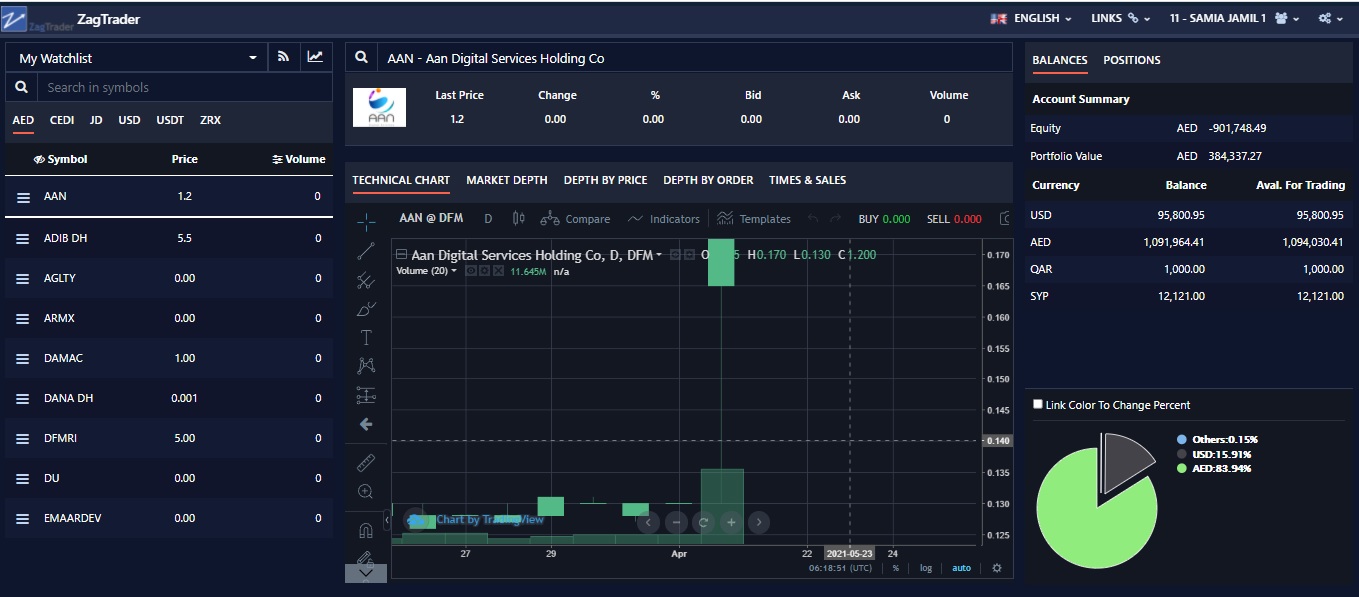The height and width of the screenshot is (597, 1359).
Task: Collapse the chart legend minus box
Action: (x=401, y=254)
